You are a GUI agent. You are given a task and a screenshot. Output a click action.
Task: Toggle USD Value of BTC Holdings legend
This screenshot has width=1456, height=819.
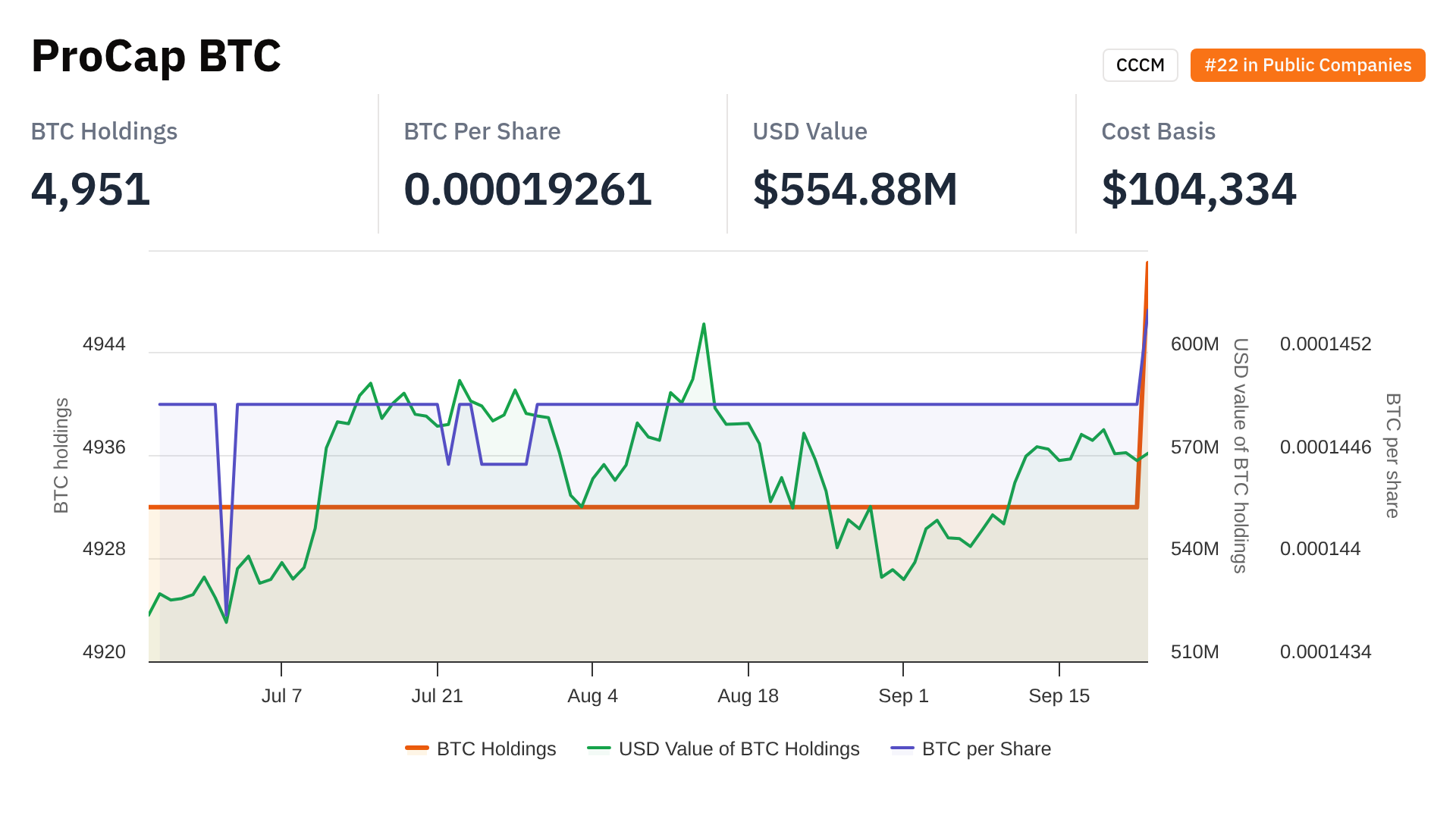(739, 748)
